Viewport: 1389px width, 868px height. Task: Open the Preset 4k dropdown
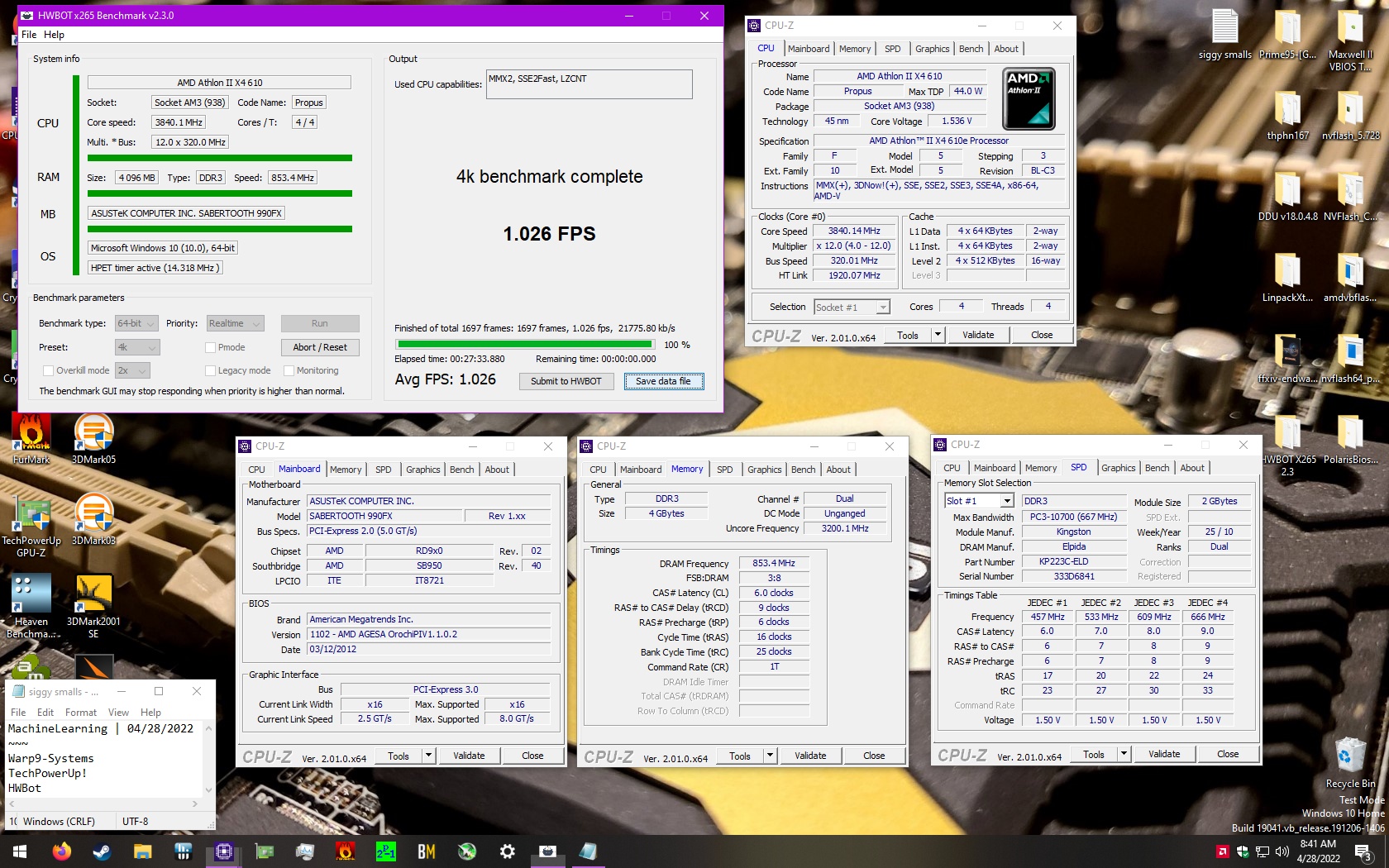(136, 347)
